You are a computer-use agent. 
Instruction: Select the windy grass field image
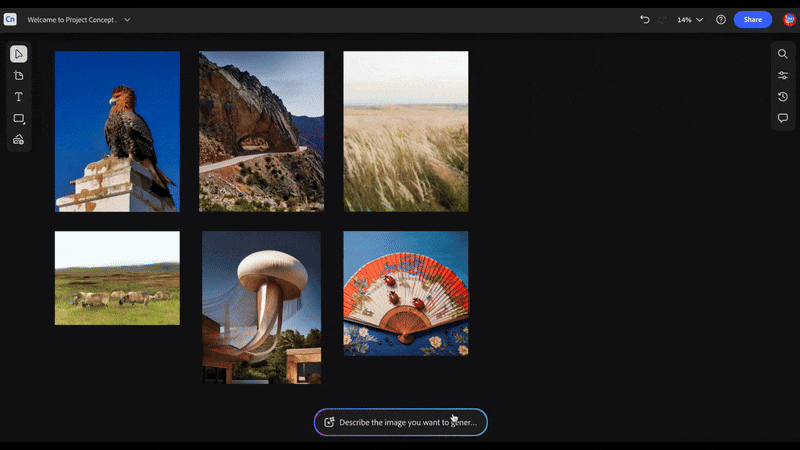pyautogui.click(x=406, y=131)
